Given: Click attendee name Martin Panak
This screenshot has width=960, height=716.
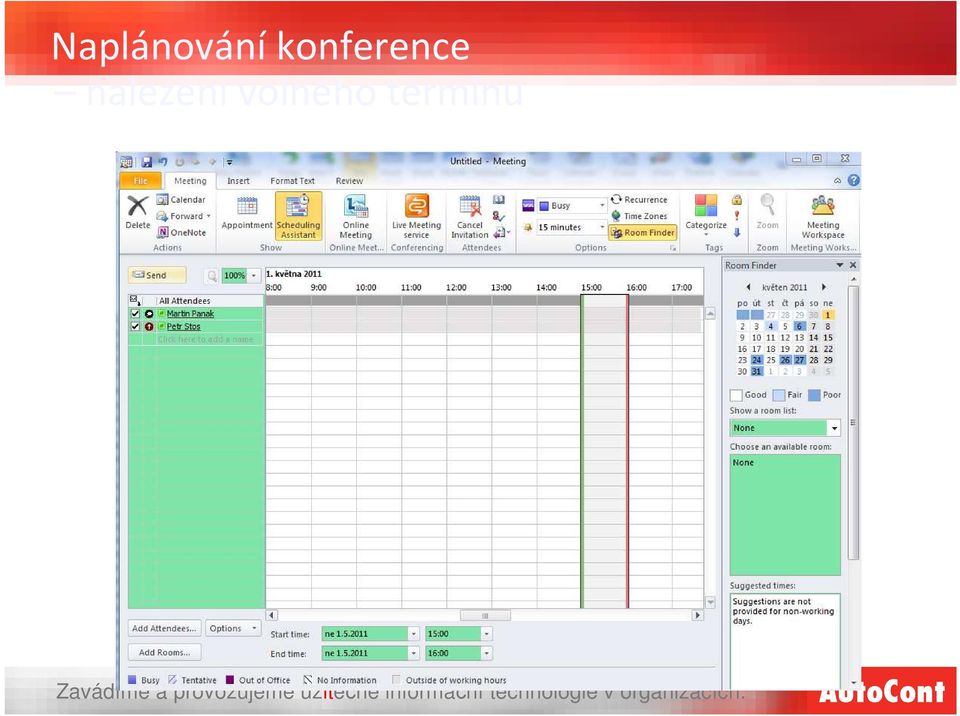Looking at the screenshot, I should point(190,314).
